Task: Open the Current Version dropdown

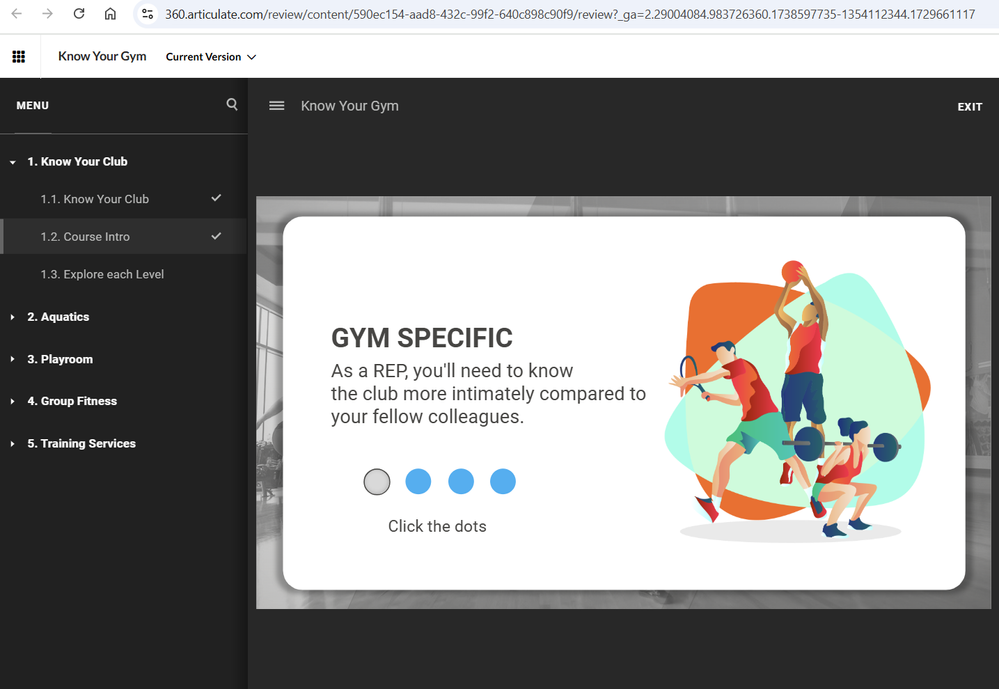Action: coord(211,57)
